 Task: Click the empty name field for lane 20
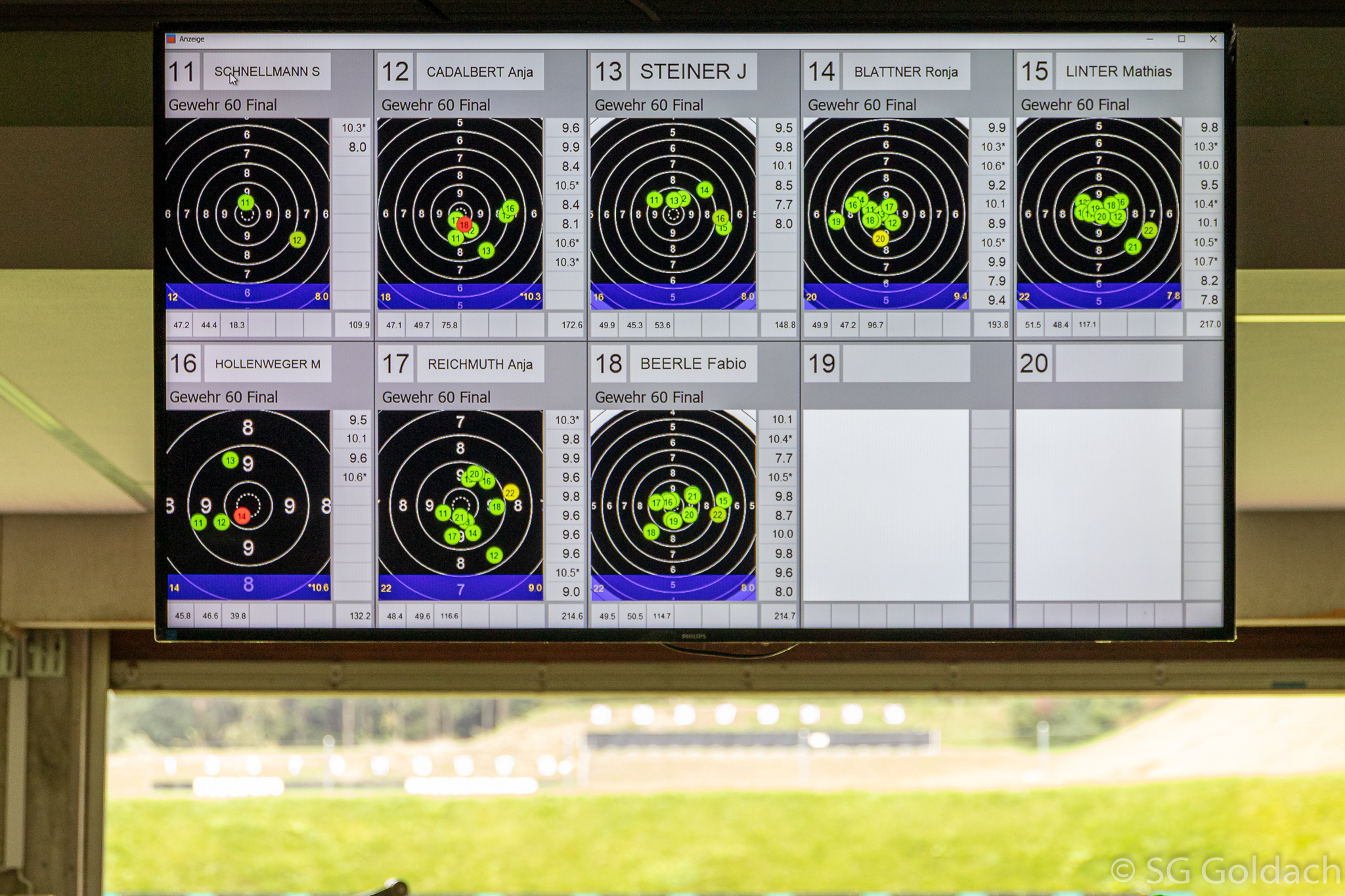[x=1118, y=364]
